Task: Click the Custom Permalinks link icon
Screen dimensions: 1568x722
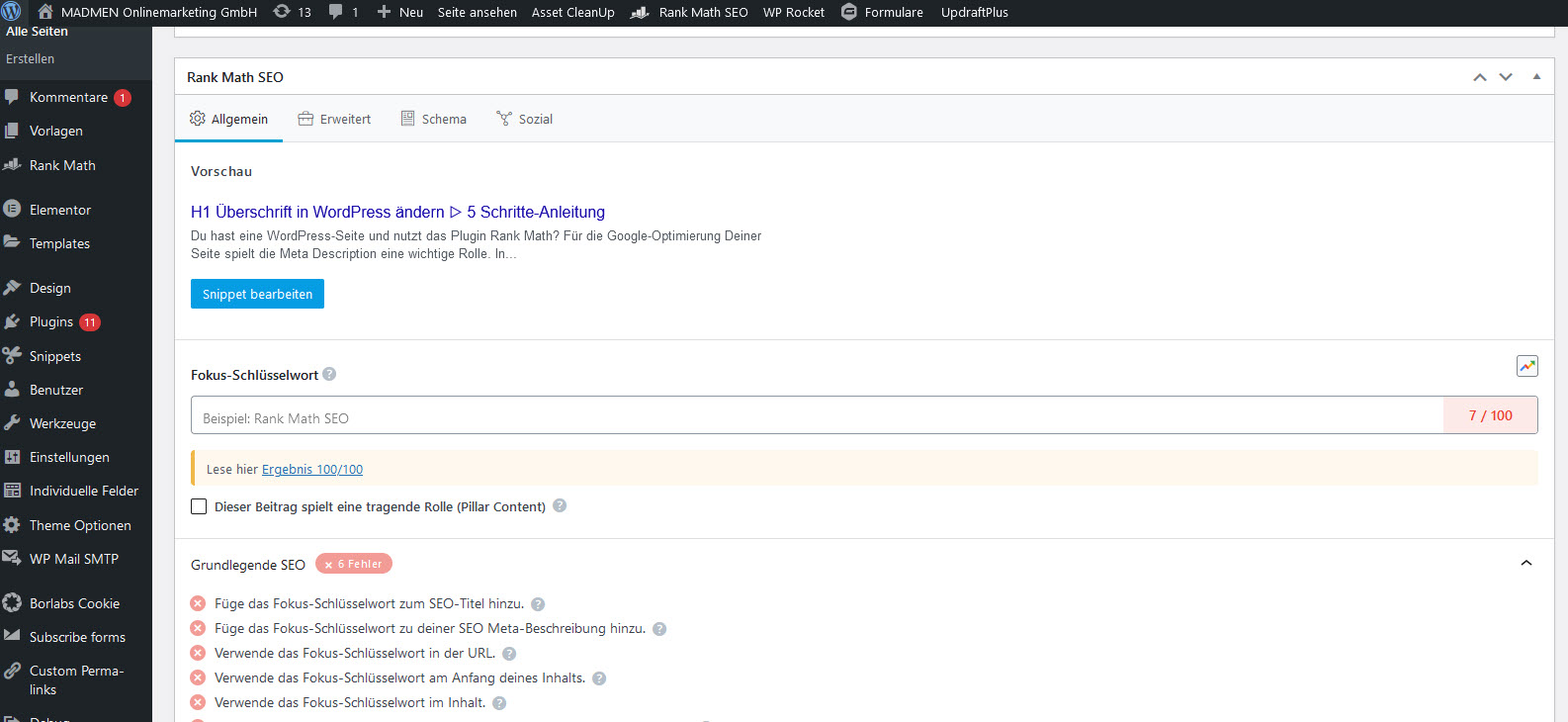Action: [12, 671]
